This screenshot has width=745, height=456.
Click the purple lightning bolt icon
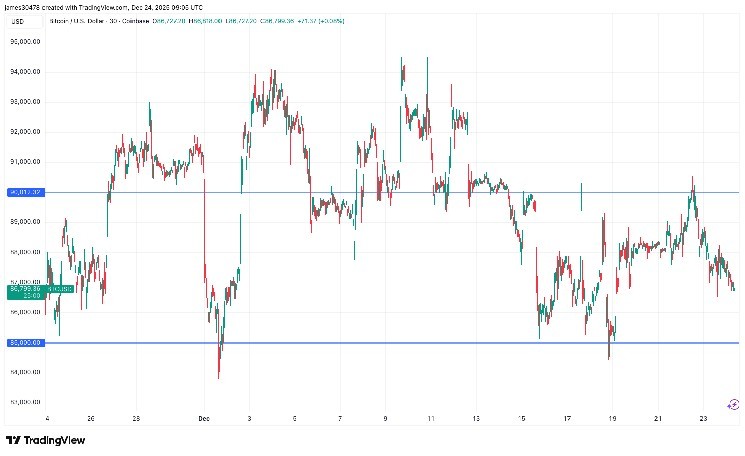[x=733, y=404]
